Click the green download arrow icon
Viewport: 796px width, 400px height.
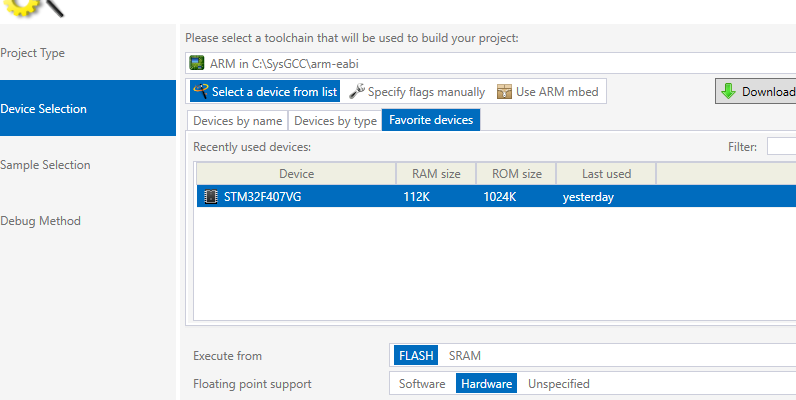728,91
